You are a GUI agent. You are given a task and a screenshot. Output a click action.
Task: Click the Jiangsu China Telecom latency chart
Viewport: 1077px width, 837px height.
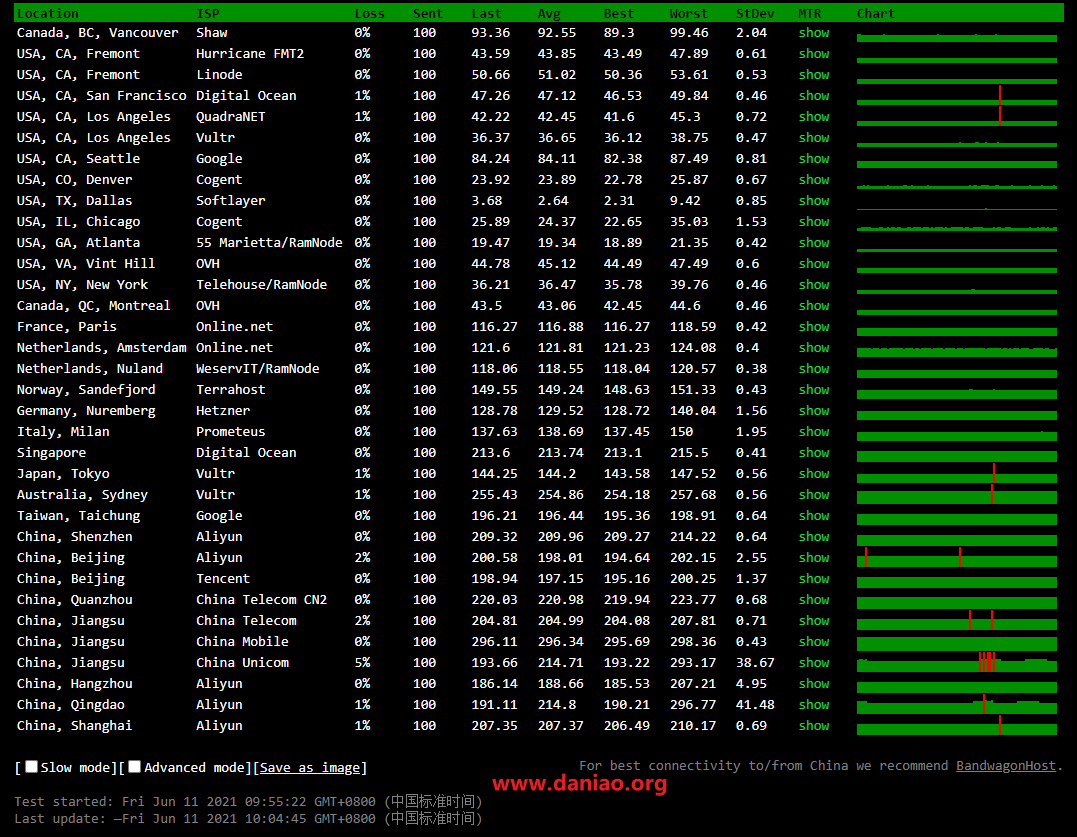coord(957,621)
